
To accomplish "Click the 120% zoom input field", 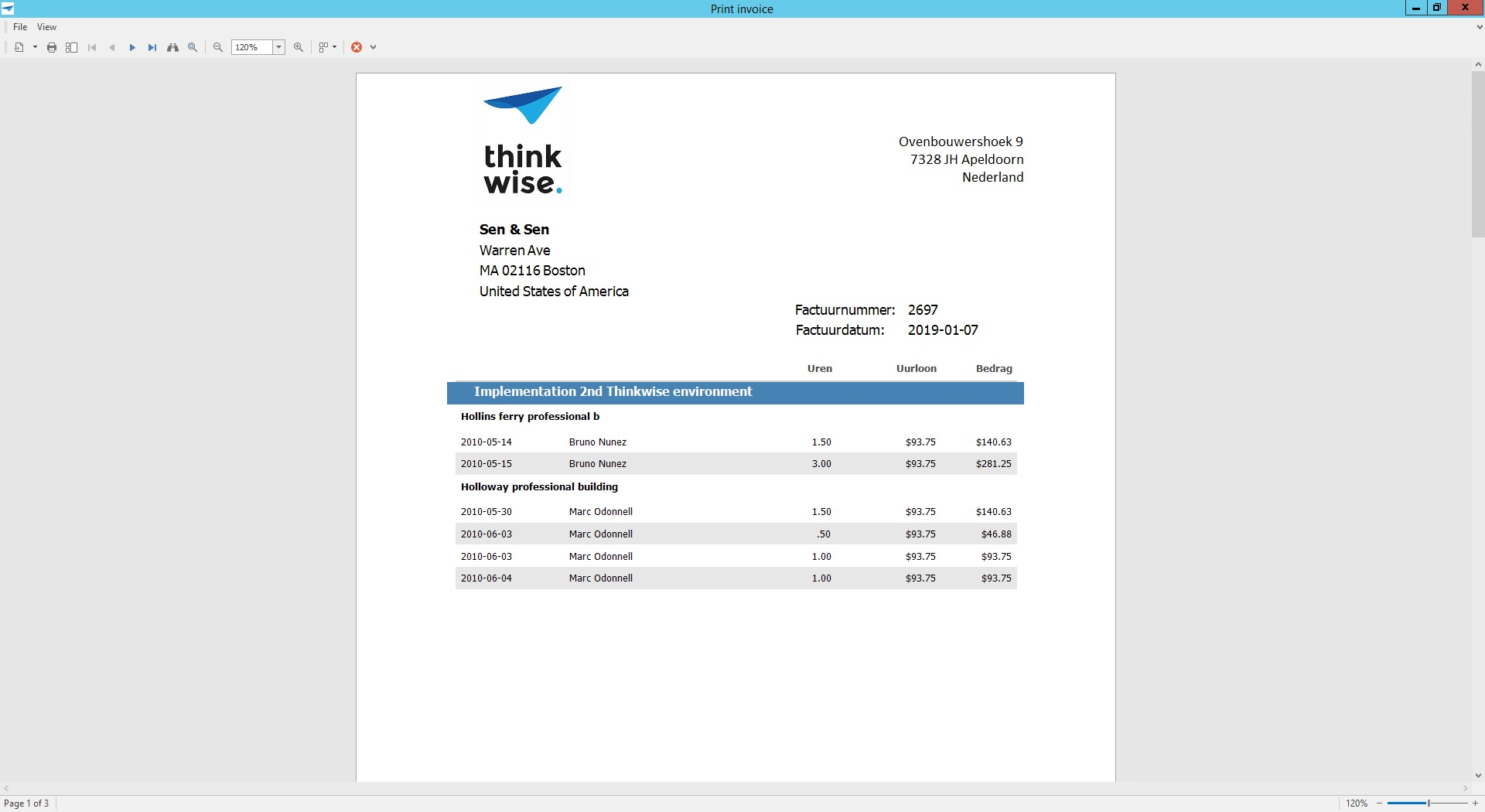I will pyautogui.click(x=251, y=47).
